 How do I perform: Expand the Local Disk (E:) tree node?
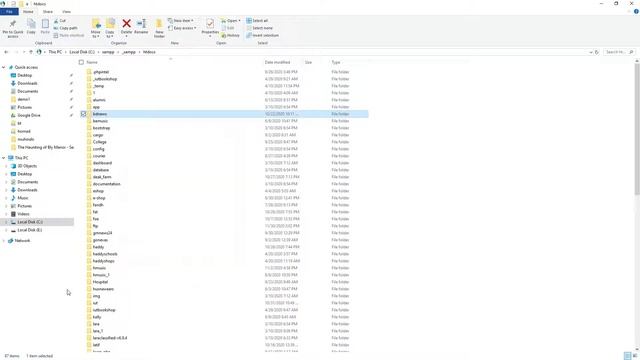click(6, 230)
